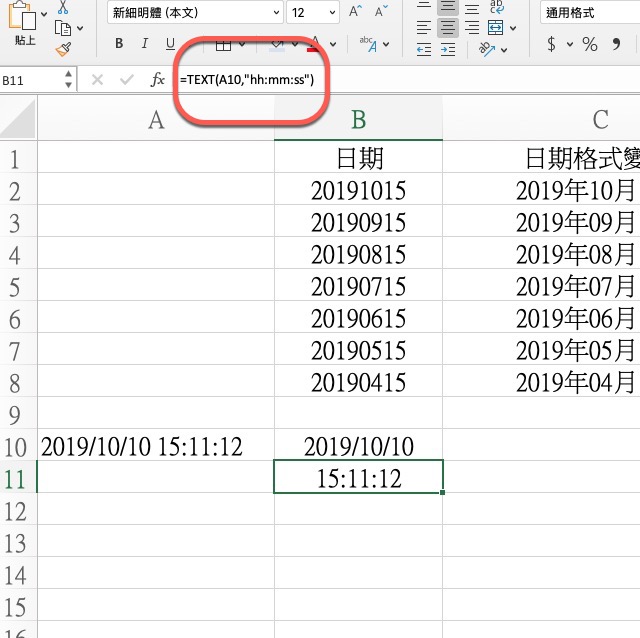This screenshot has width=640, height=638.
Task: Click the formula bar with =TEXT(A10,"hh:mm:ss")
Action: point(407,80)
